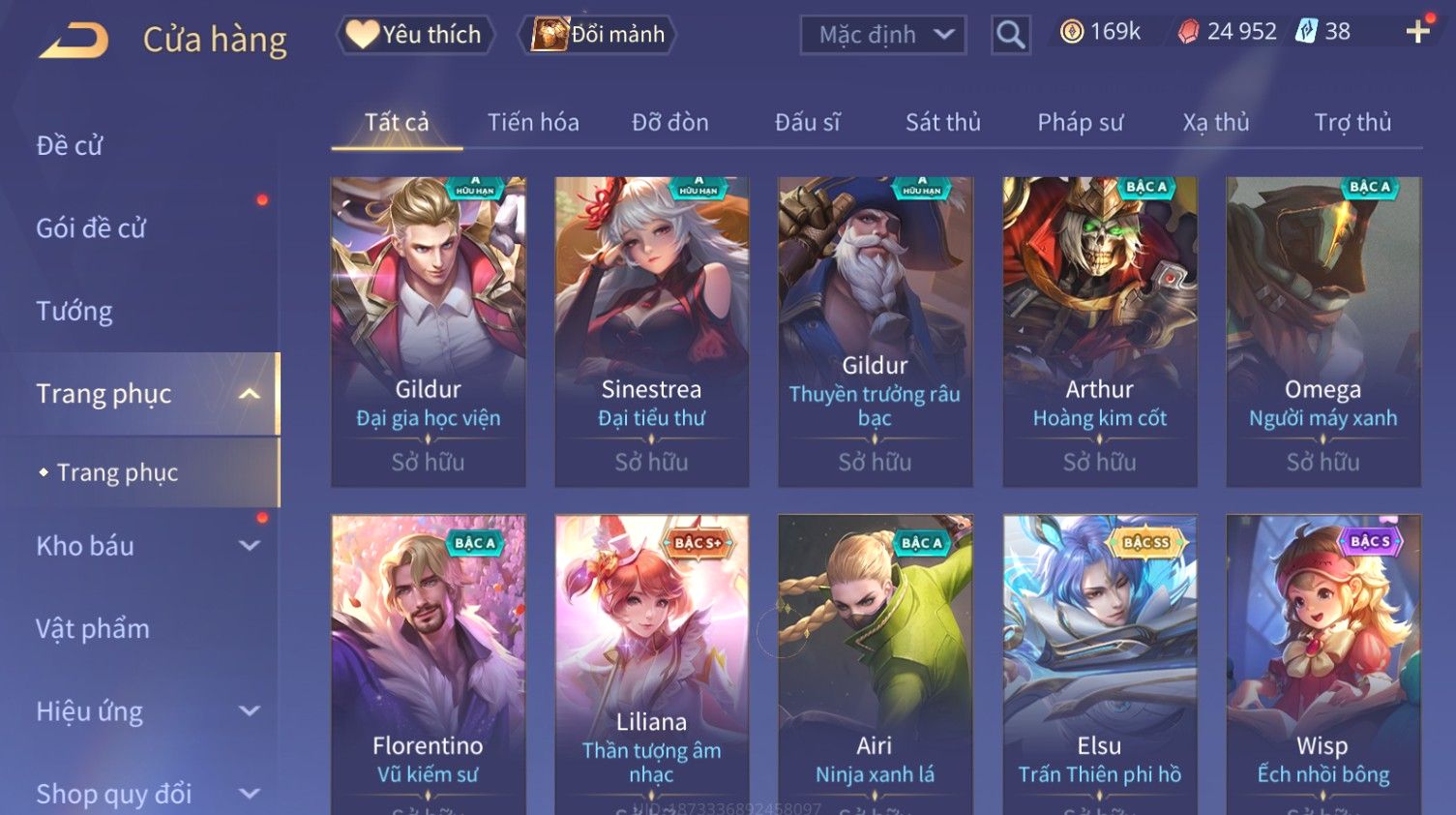Click the gold coin icon showing 169k
1456x815 pixels.
click(x=1071, y=32)
